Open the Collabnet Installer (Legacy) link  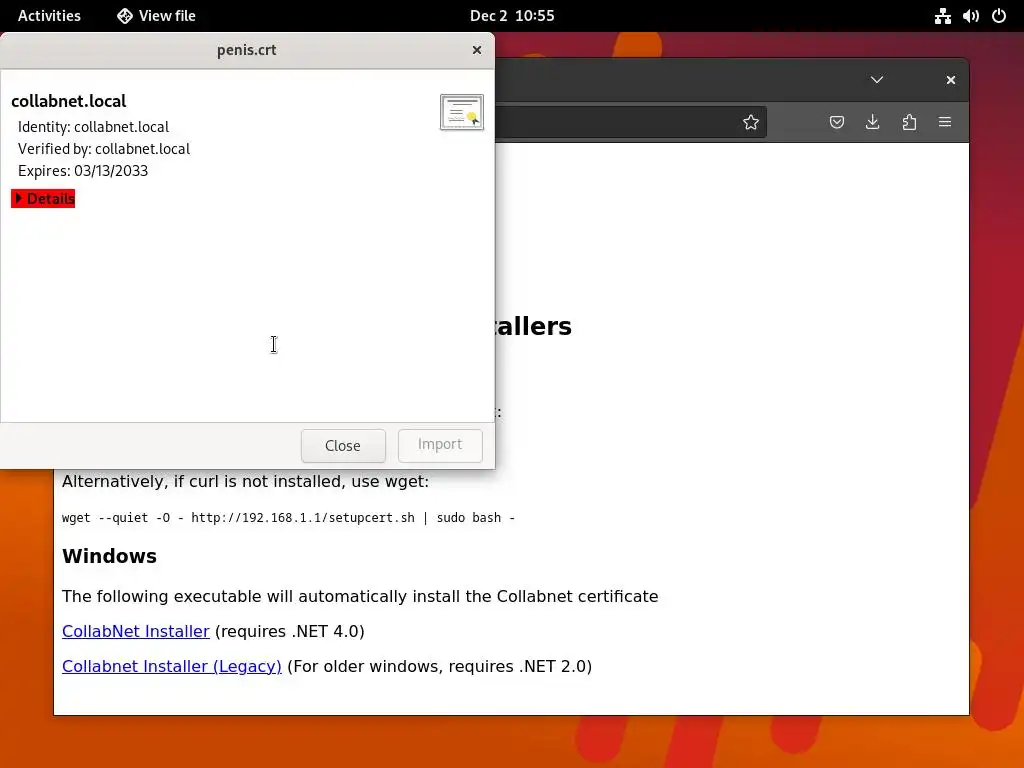172,666
